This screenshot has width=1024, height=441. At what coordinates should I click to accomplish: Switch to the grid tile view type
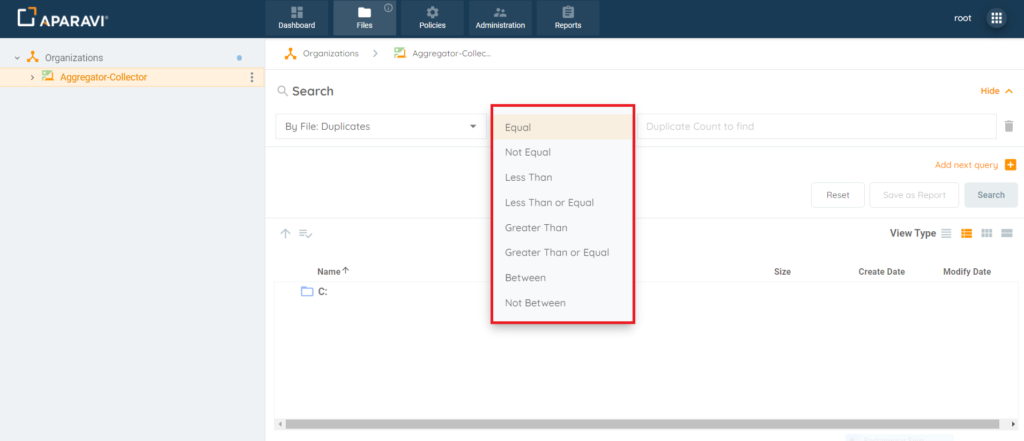987,233
